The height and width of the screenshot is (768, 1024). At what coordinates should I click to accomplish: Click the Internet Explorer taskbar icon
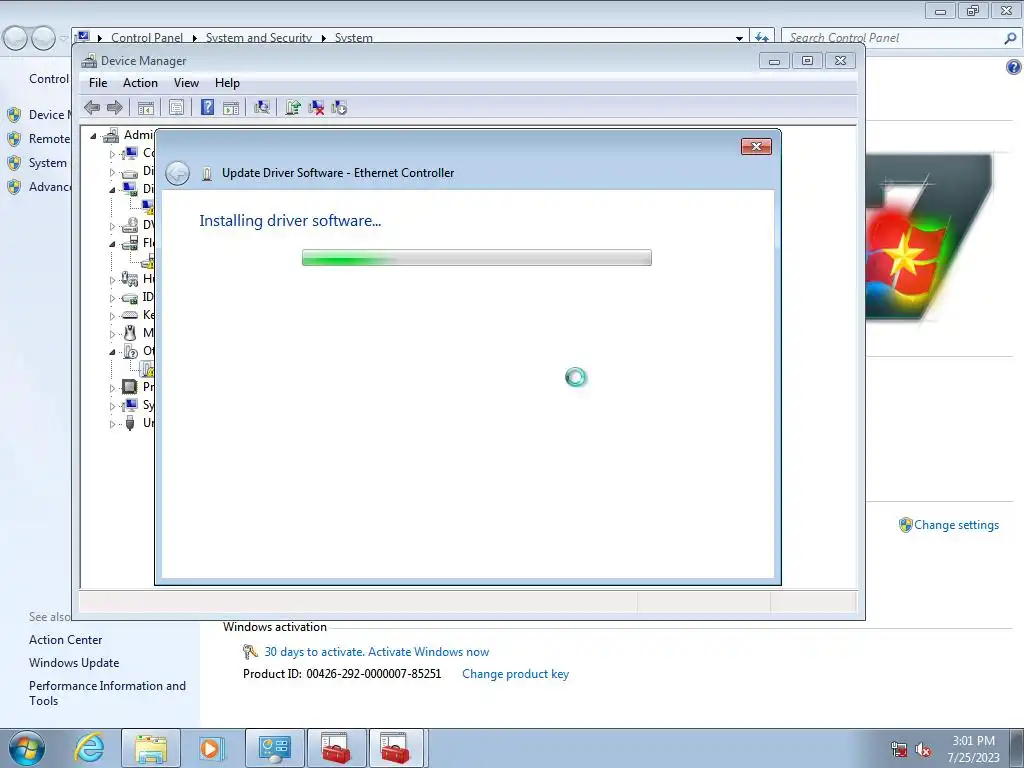(89, 748)
